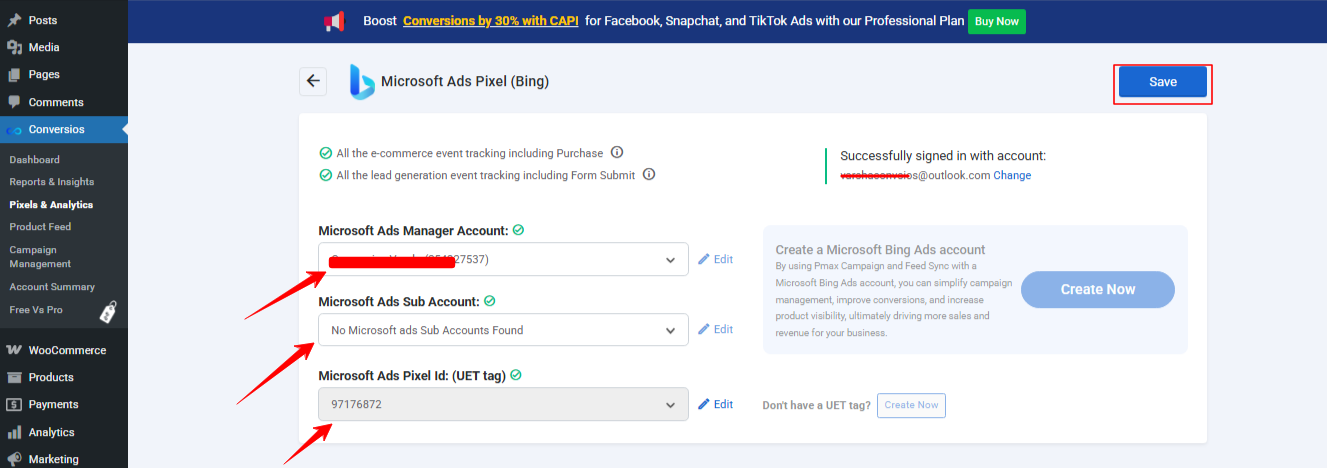This screenshot has height=468, width=1327.
Task: Open Conversios Dashboard submenu
Action: (35, 160)
